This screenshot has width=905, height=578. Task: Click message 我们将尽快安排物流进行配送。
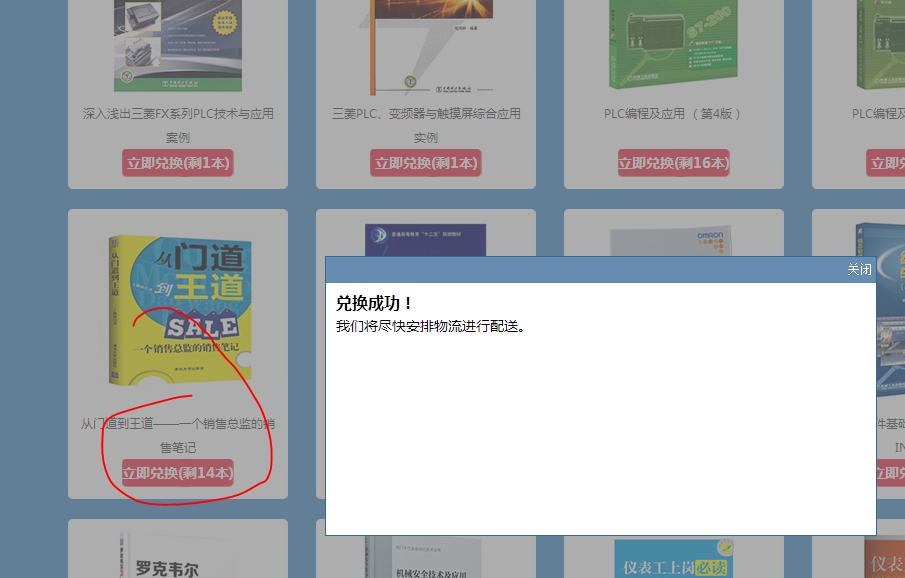click(x=430, y=326)
